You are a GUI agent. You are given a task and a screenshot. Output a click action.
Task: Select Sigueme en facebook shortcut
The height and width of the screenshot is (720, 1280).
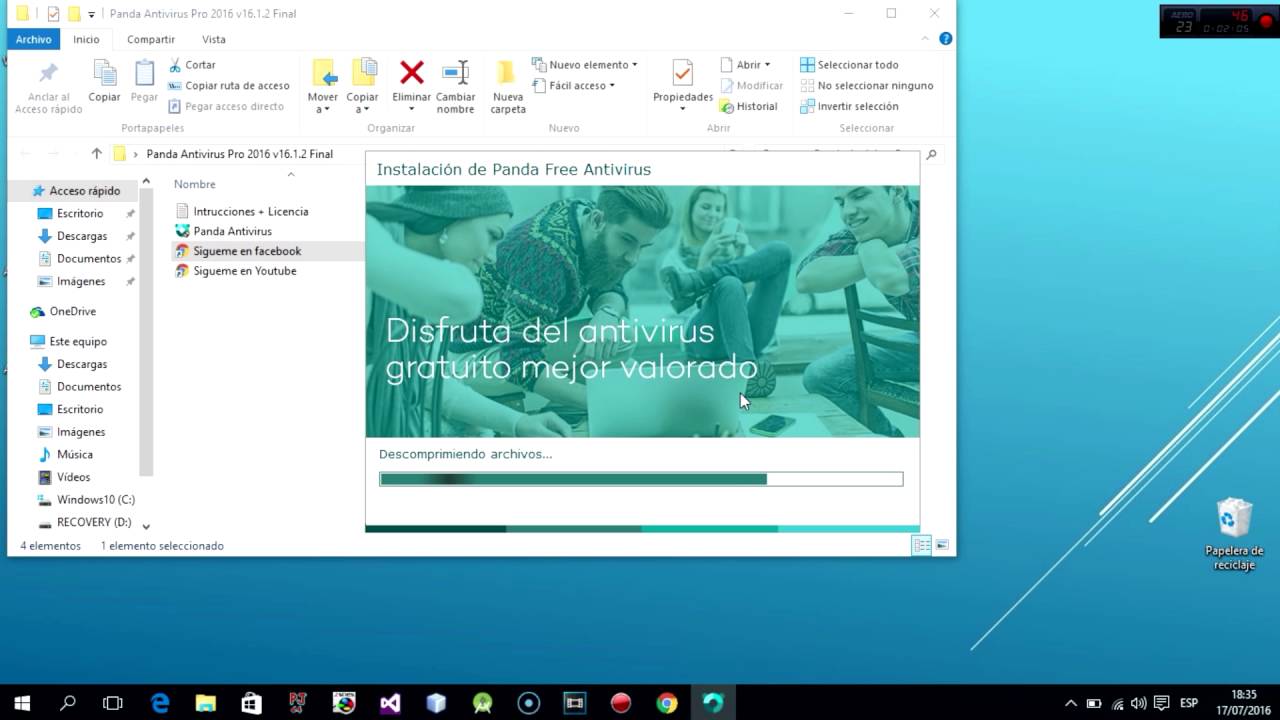(238, 251)
